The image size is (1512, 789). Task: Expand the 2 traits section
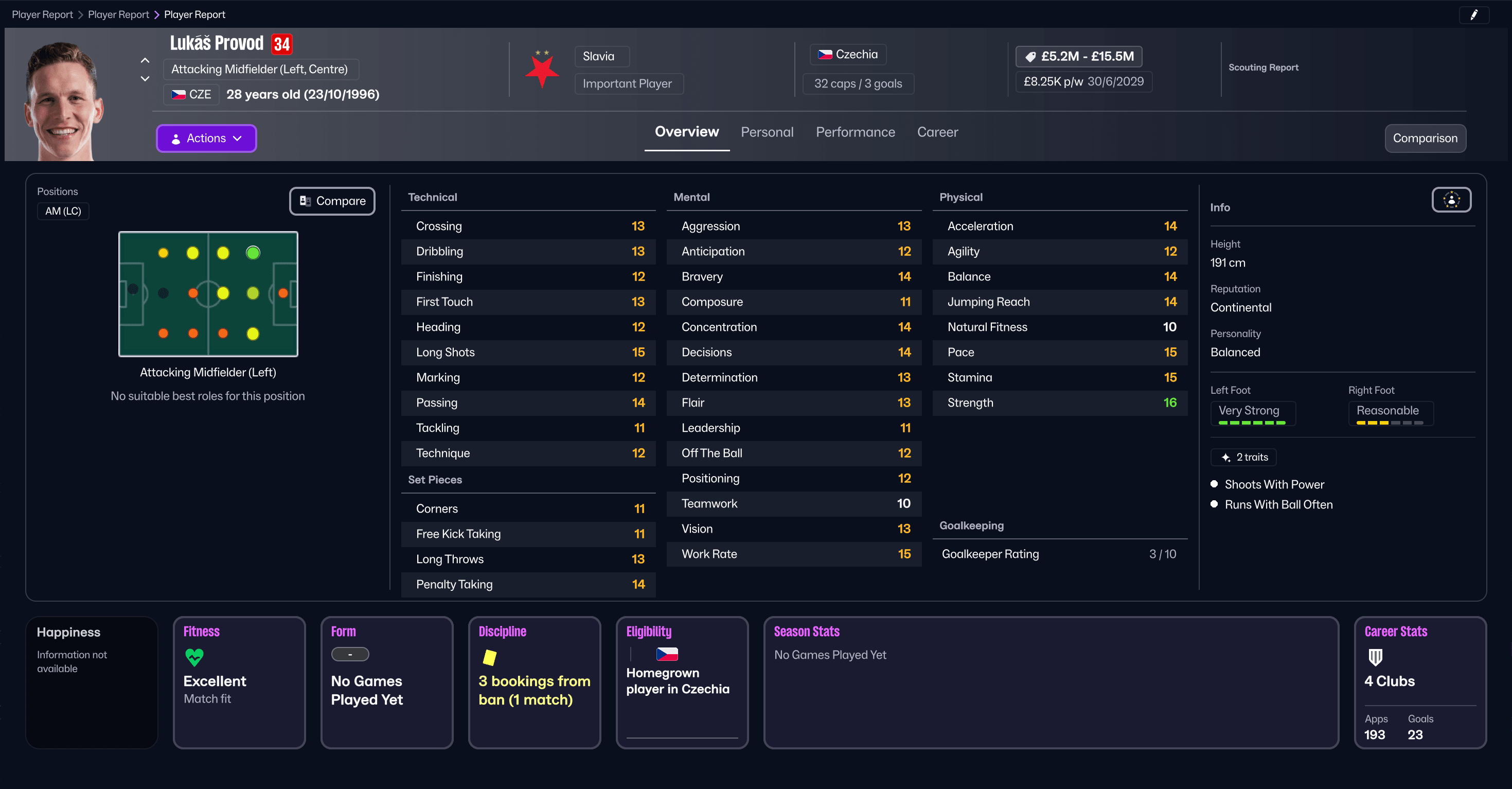pyautogui.click(x=1244, y=457)
